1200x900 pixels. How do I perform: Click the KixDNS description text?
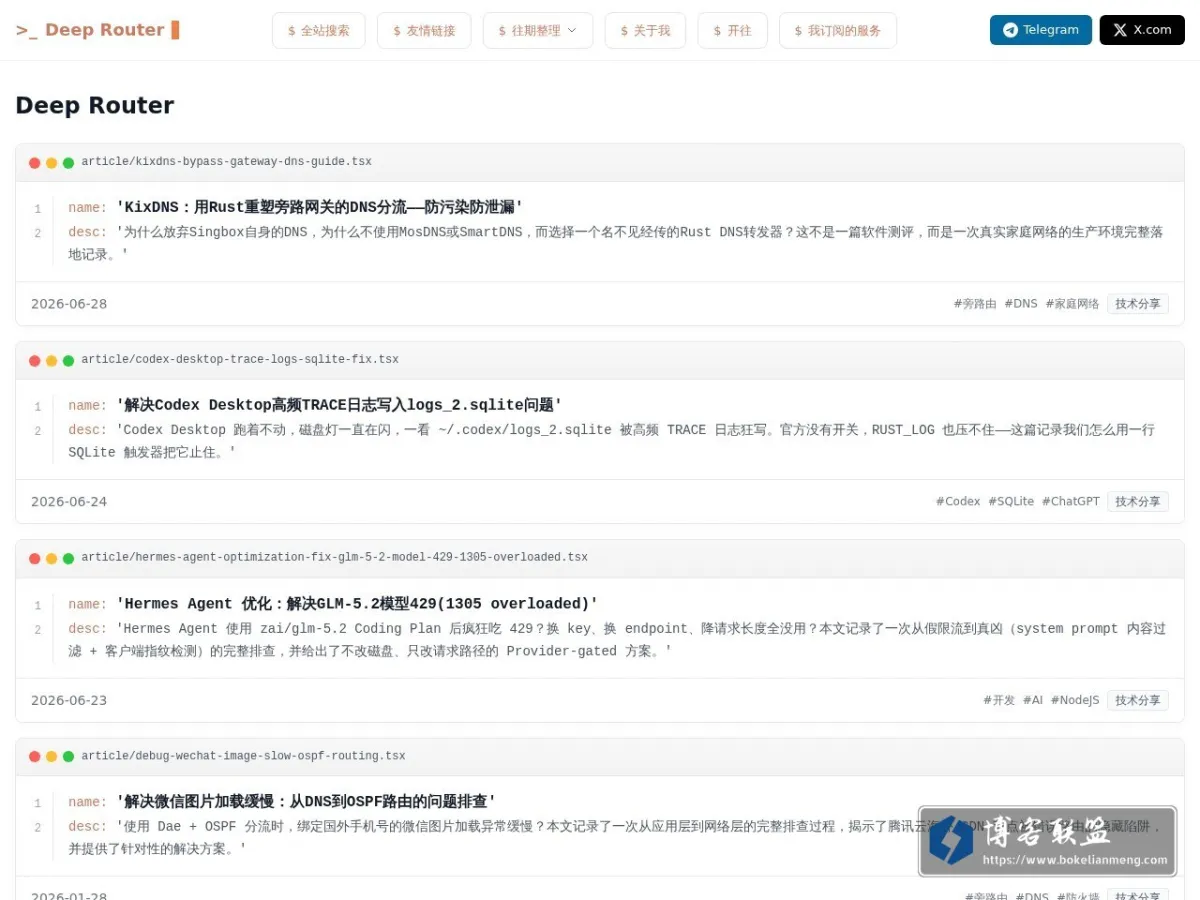point(616,243)
